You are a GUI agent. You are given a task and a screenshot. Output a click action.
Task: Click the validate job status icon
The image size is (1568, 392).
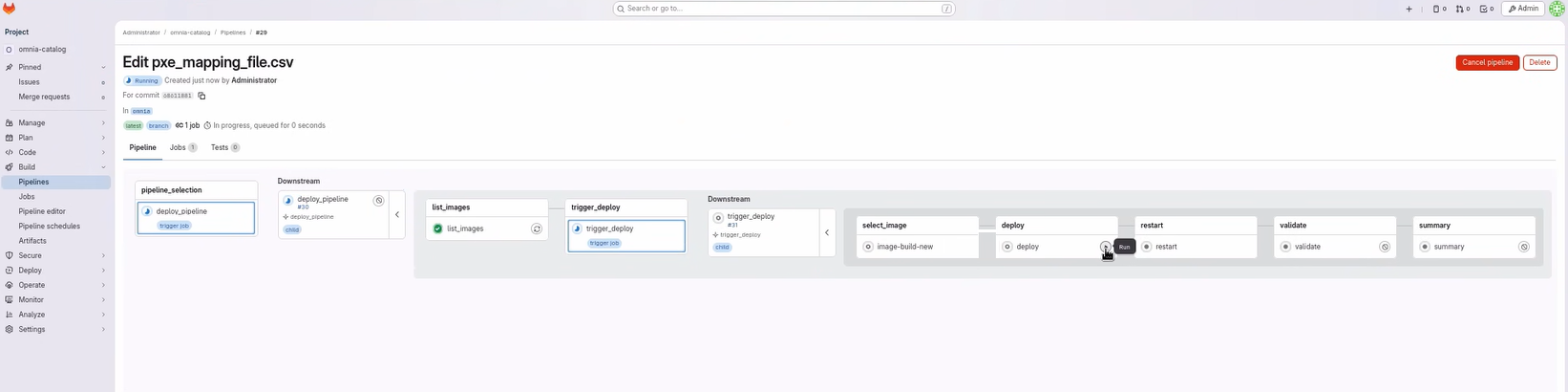1286,247
